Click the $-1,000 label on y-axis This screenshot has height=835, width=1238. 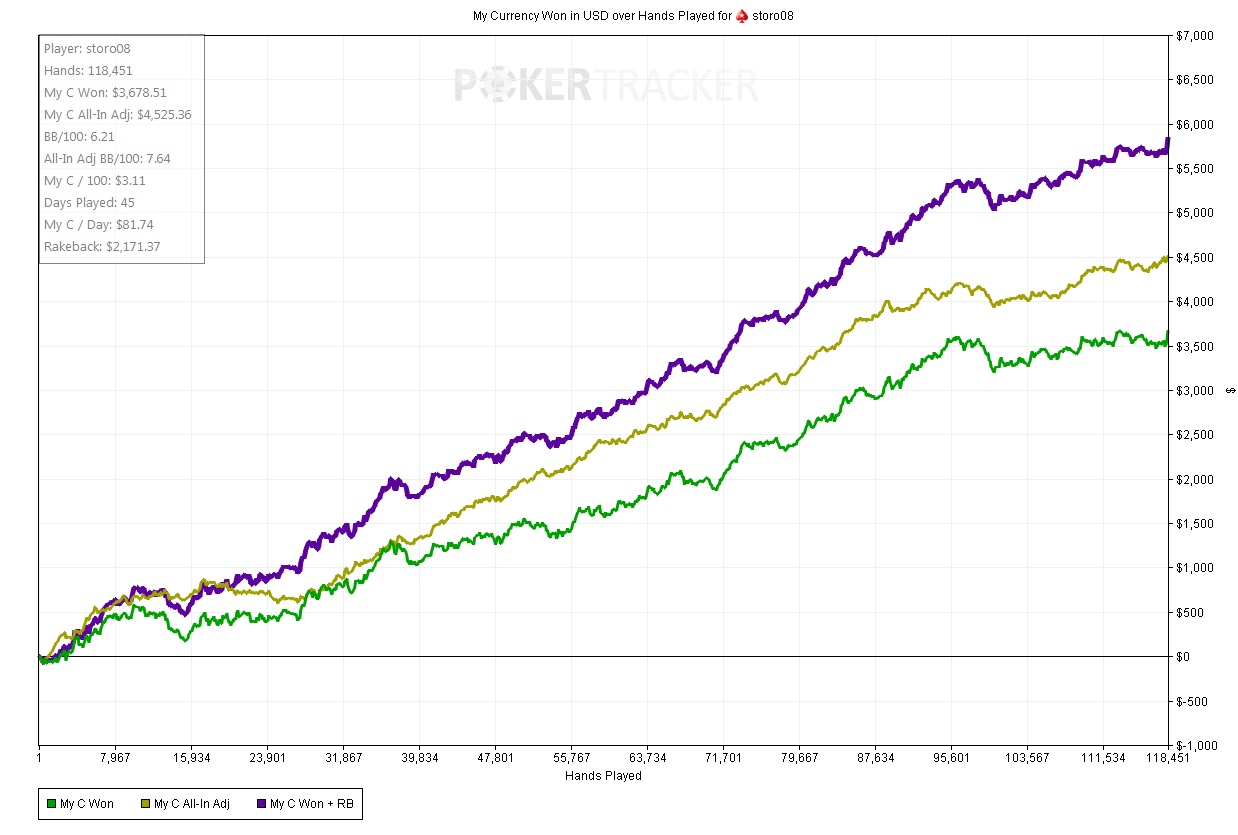(1198, 746)
